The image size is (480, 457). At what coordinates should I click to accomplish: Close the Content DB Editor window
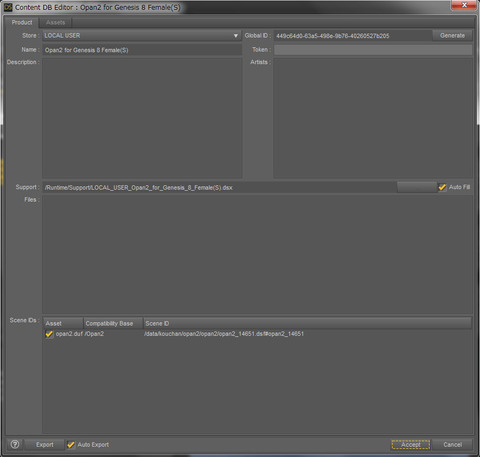464,5
